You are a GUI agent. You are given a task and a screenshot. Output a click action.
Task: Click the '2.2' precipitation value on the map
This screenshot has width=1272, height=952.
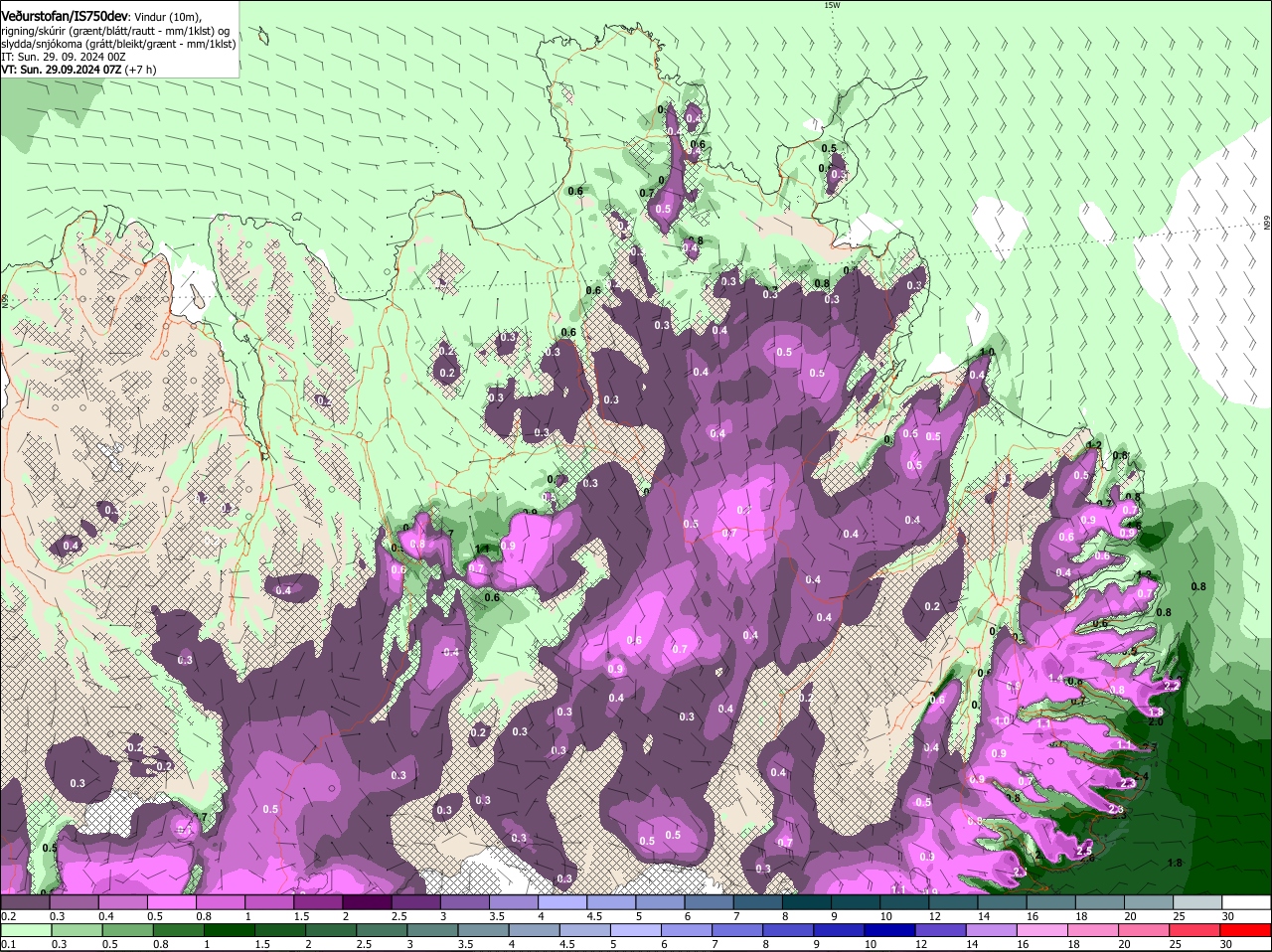(1171, 686)
